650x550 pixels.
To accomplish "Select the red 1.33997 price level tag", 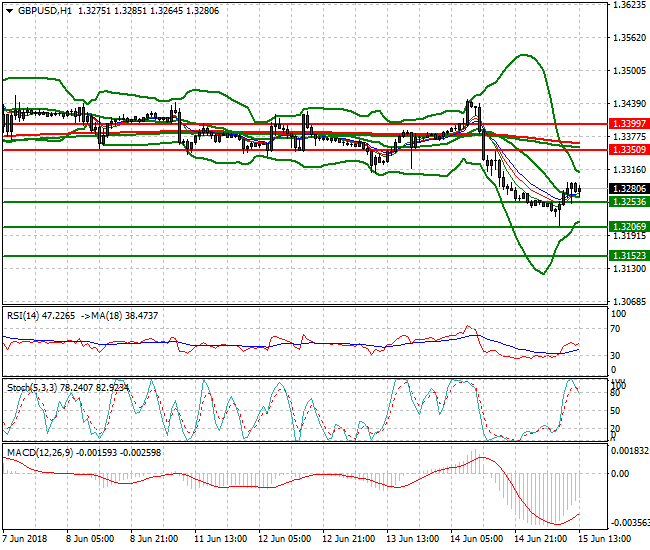I will coord(629,123).
